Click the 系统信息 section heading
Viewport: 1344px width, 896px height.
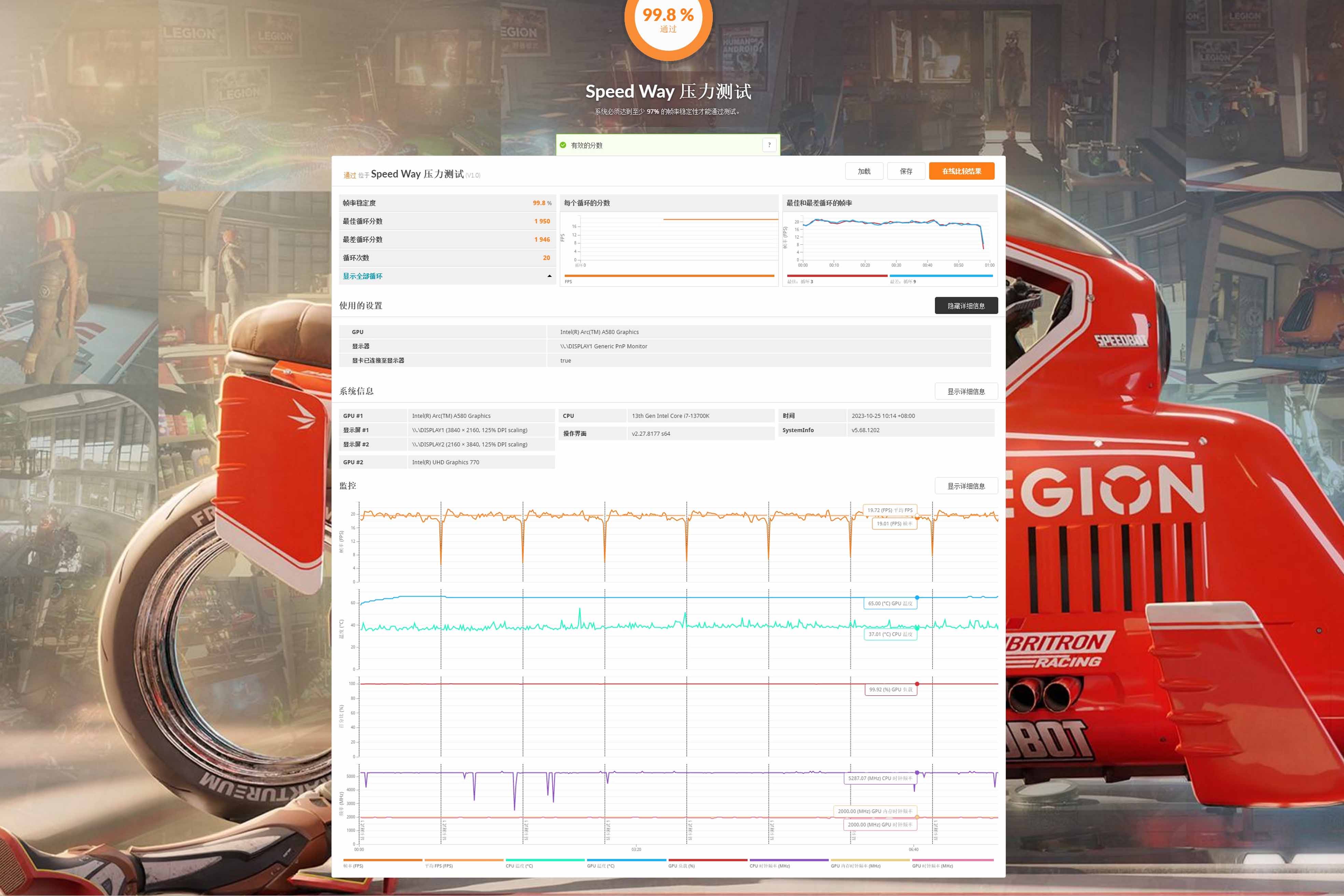point(356,391)
